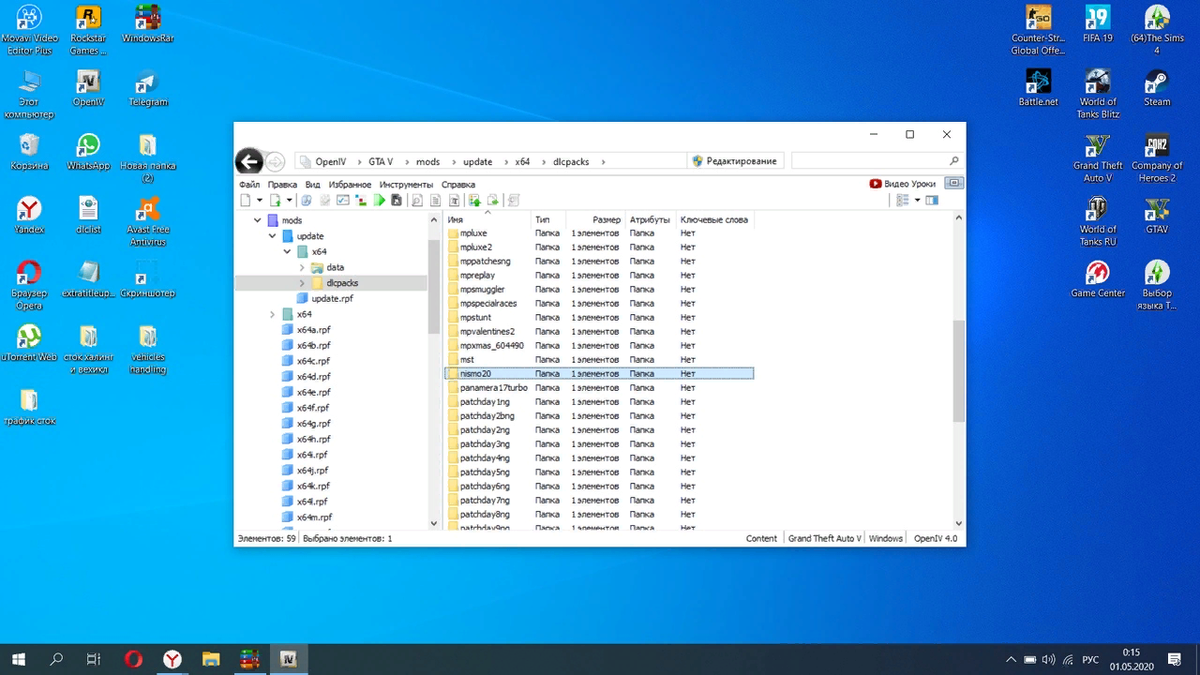
Task: Open the Инструменты menu
Action: tap(406, 184)
